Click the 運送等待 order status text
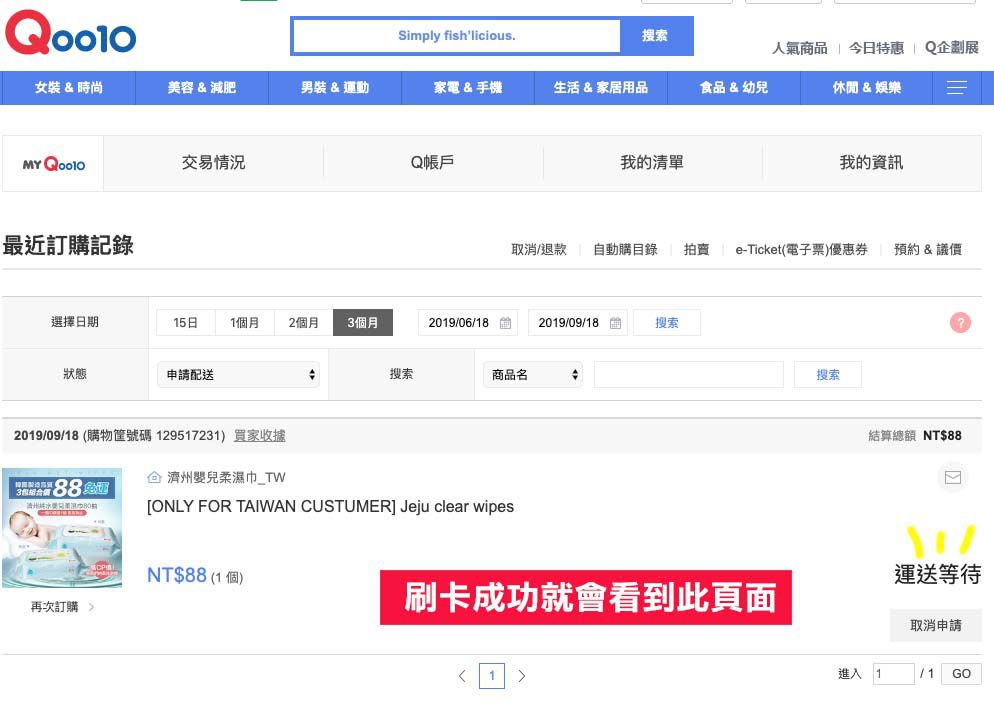The height and width of the screenshot is (703, 994). tap(938, 574)
